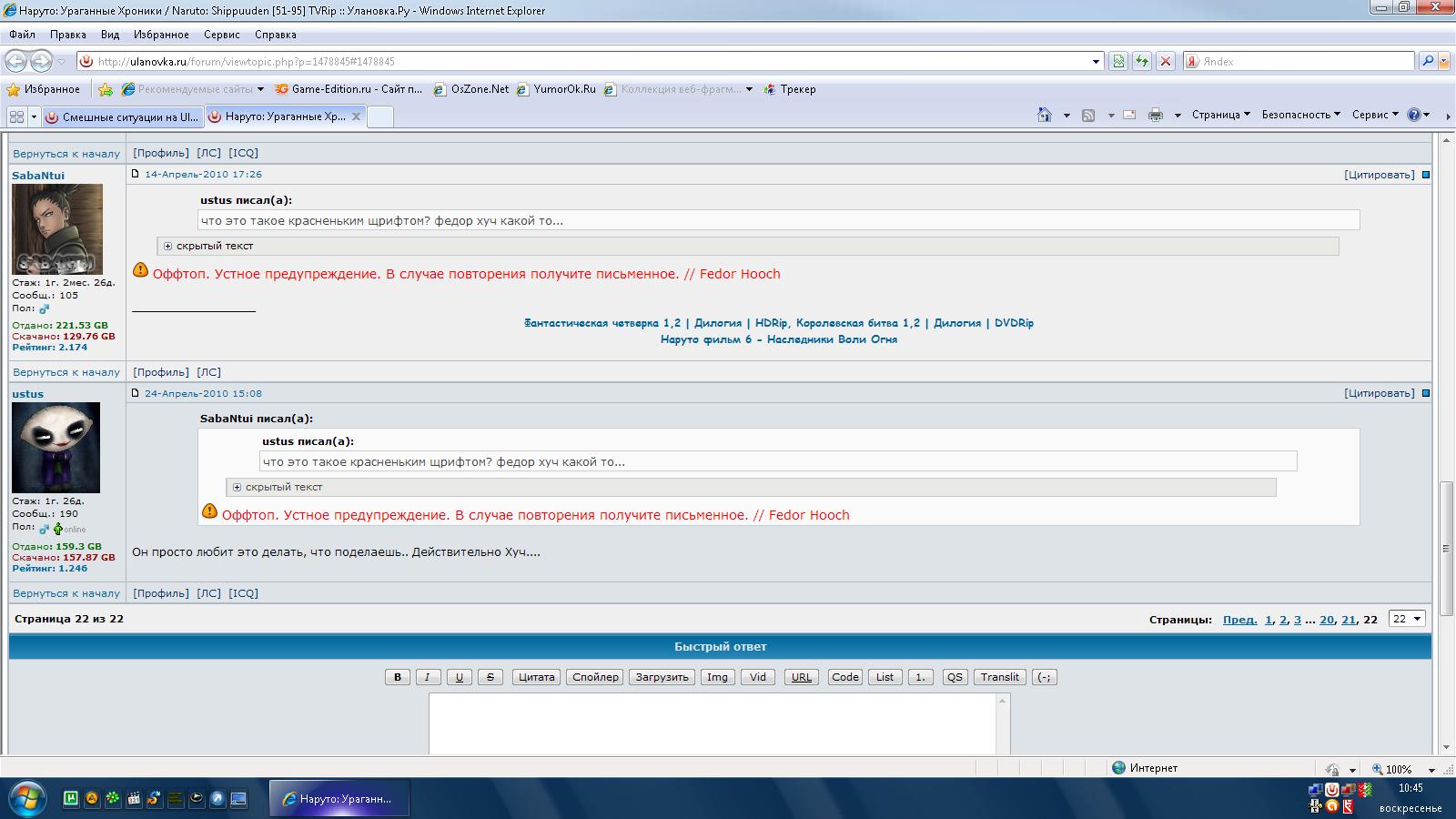Click the search magnifier icon
This screenshot has width=1456, height=819.
1428,61
